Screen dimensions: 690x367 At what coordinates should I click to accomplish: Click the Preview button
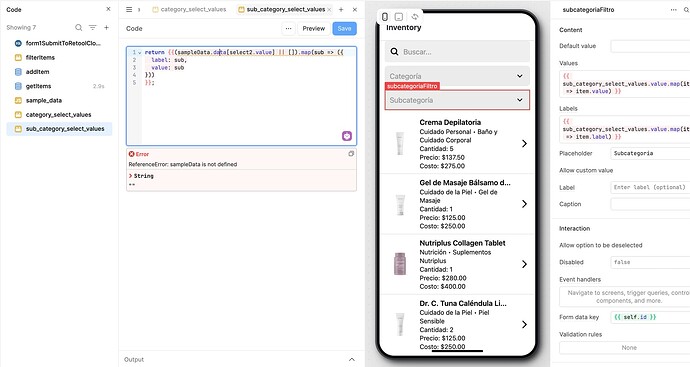313,29
